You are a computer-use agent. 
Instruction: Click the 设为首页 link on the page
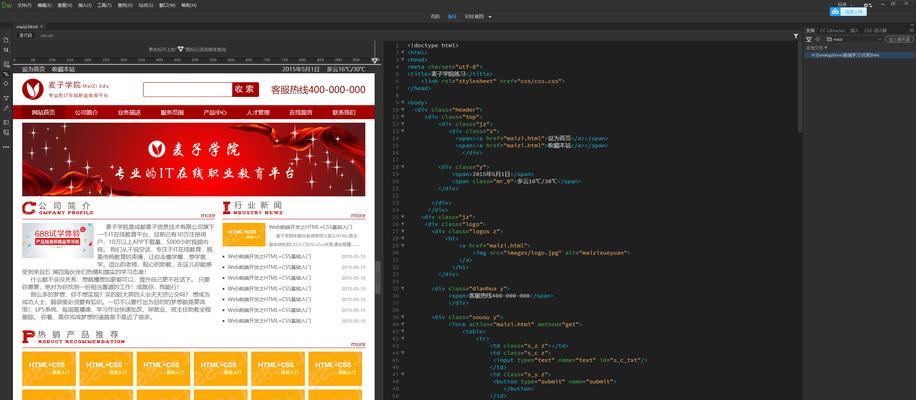pos(33,69)
